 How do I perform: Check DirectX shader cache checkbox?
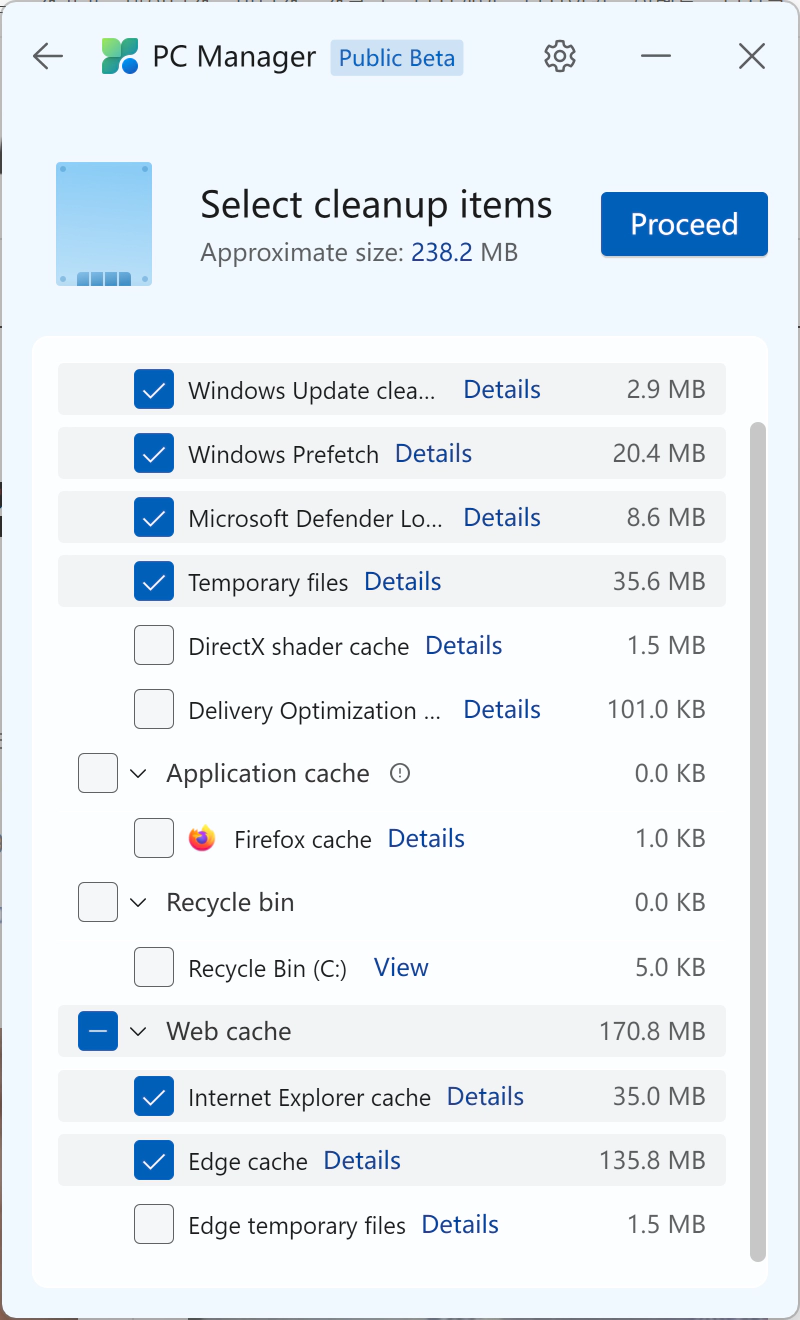tap(154, 646)
